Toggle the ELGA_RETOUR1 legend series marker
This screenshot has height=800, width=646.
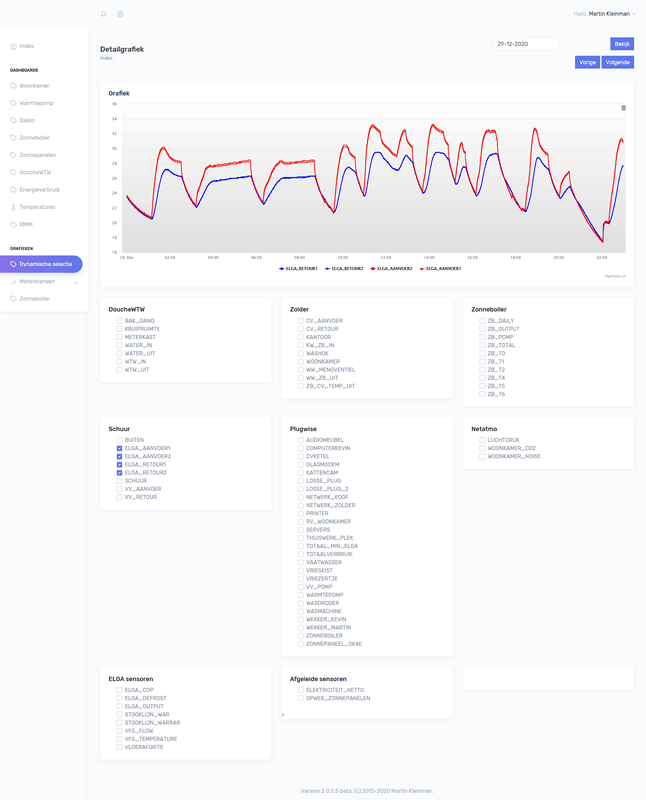(x=282, y=268)
